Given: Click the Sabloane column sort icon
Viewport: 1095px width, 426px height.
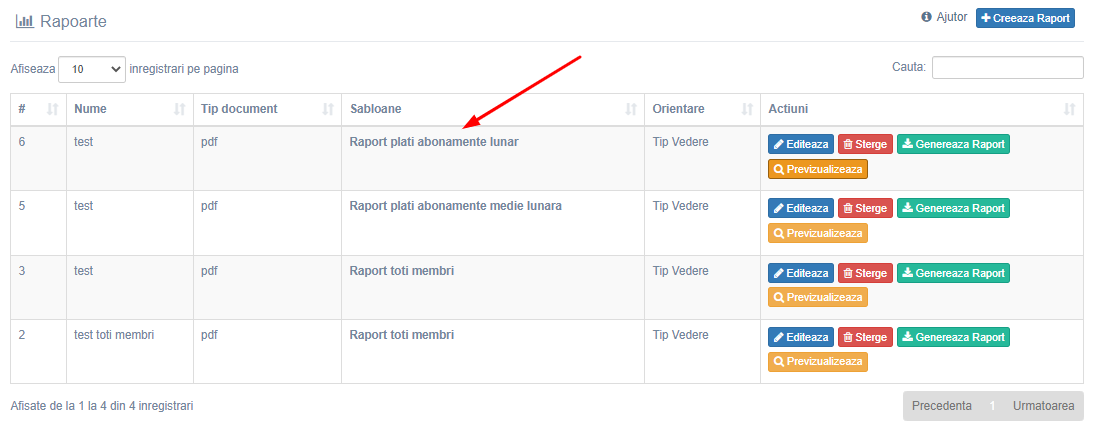Looking at the screenshot, I should coord(631,109).
